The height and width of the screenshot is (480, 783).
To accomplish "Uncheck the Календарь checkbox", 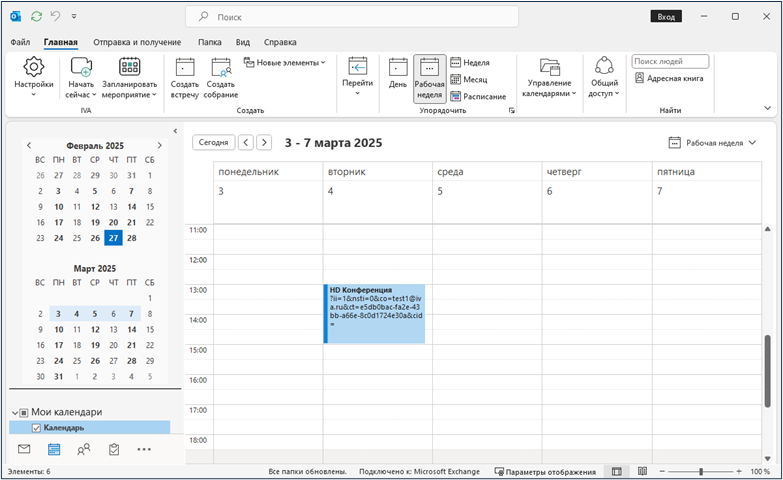I will pos(37,428).
